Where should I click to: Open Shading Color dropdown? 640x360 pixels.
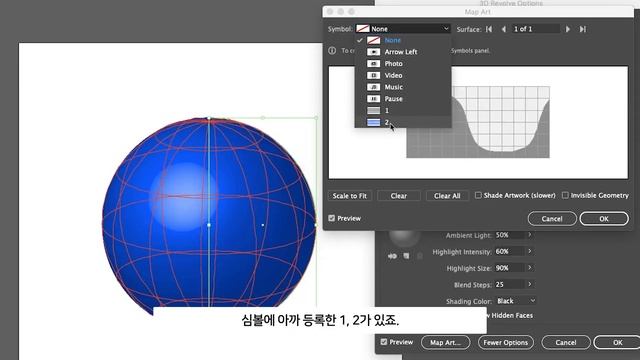tap(516, 301)
